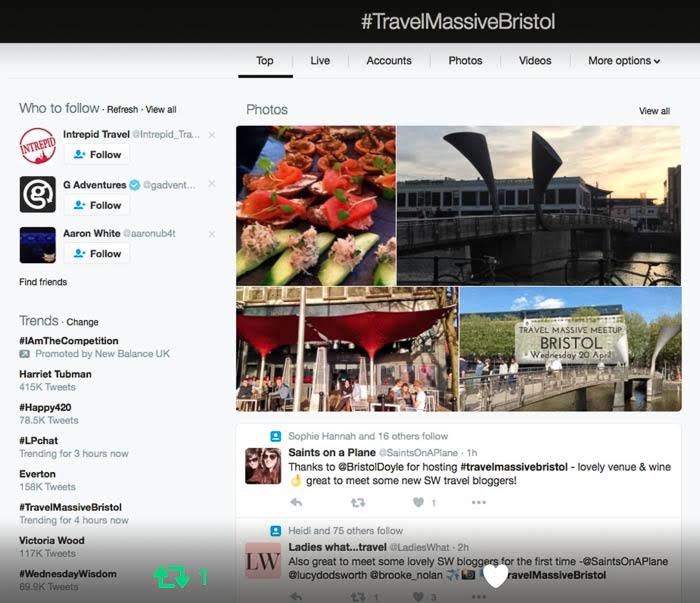Open the Photos tab

pos(465,61)
